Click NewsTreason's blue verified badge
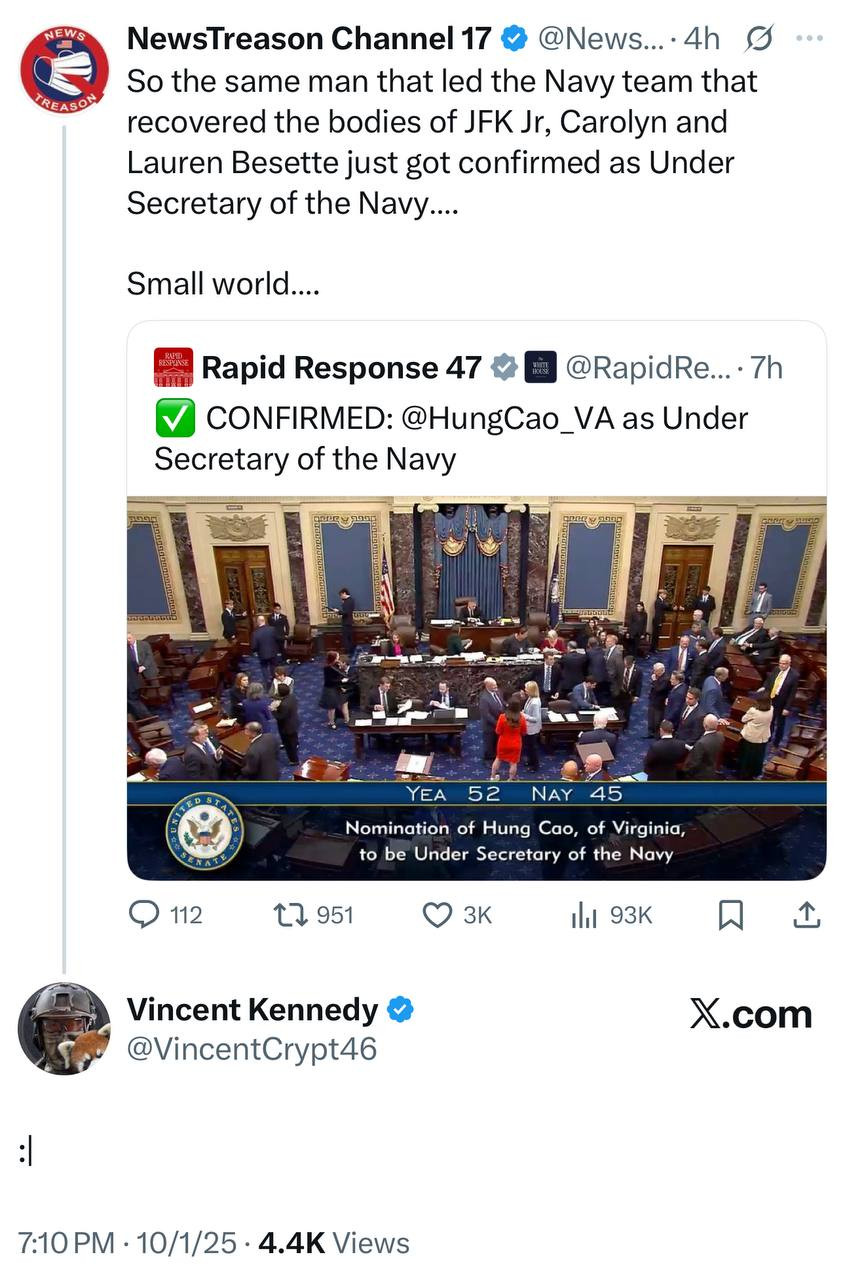Viewport: 845px width, 1280px height. (514, 38)
